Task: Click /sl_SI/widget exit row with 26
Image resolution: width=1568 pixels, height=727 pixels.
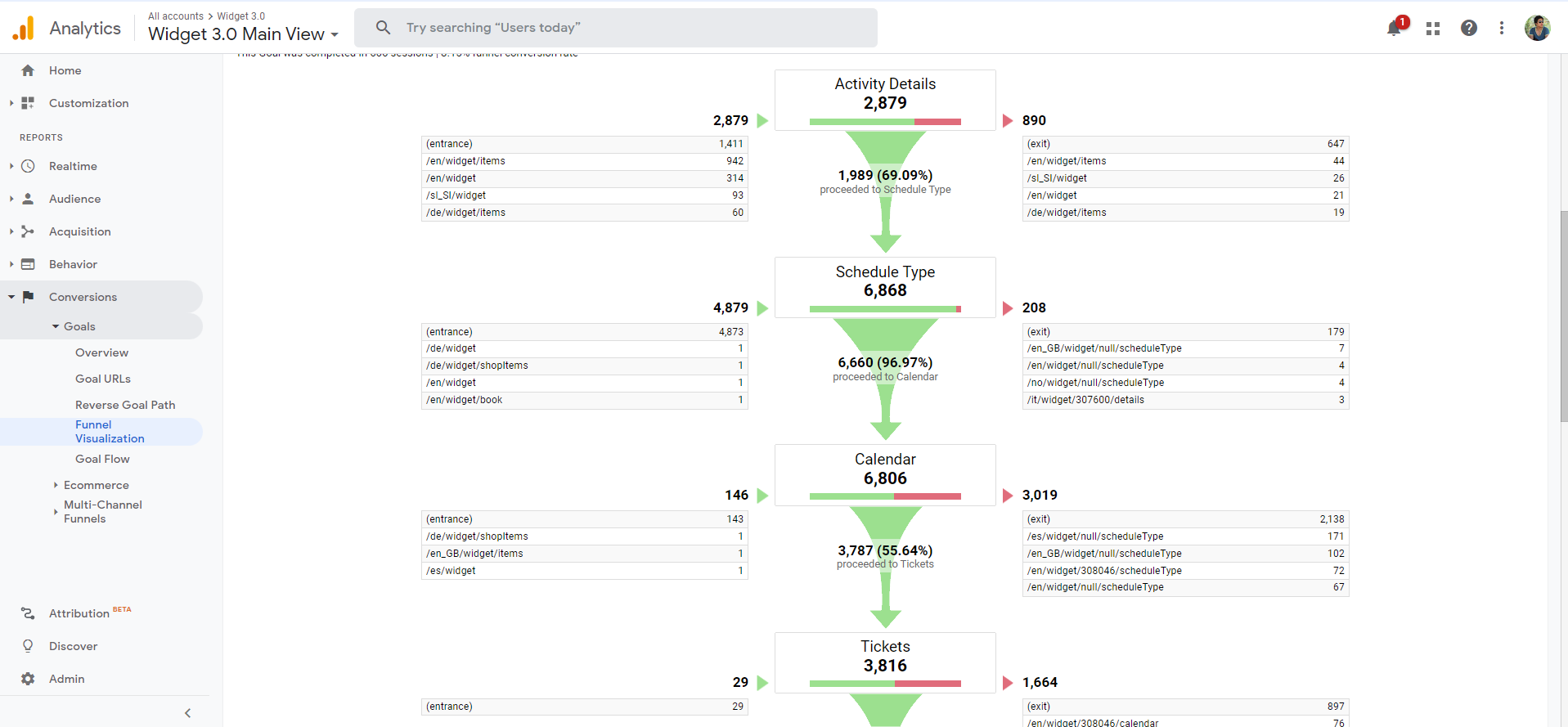Action: pyautogui.click(x=1185, y=178)
